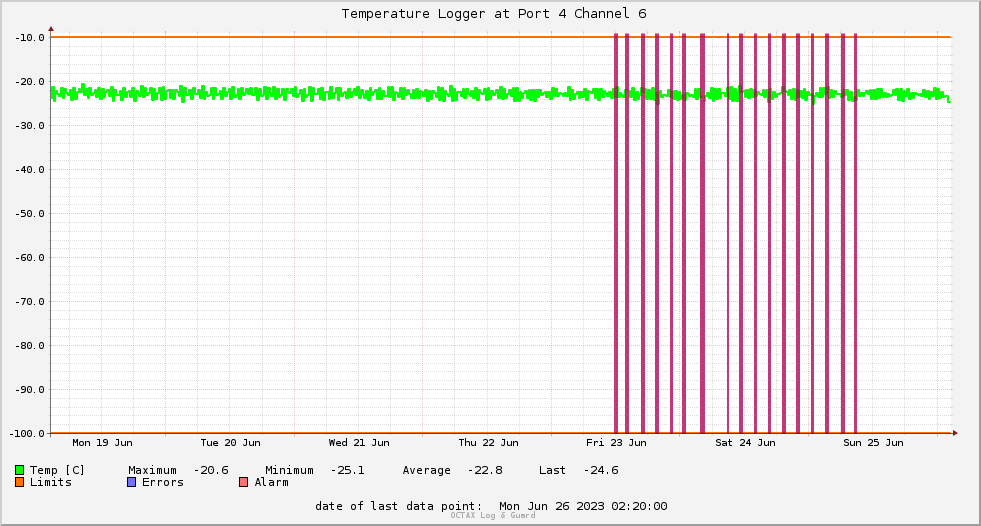This screenshot has width=981, height=526.
Task: Click the 'date of last data point:' label
Action: click(399, 506)
